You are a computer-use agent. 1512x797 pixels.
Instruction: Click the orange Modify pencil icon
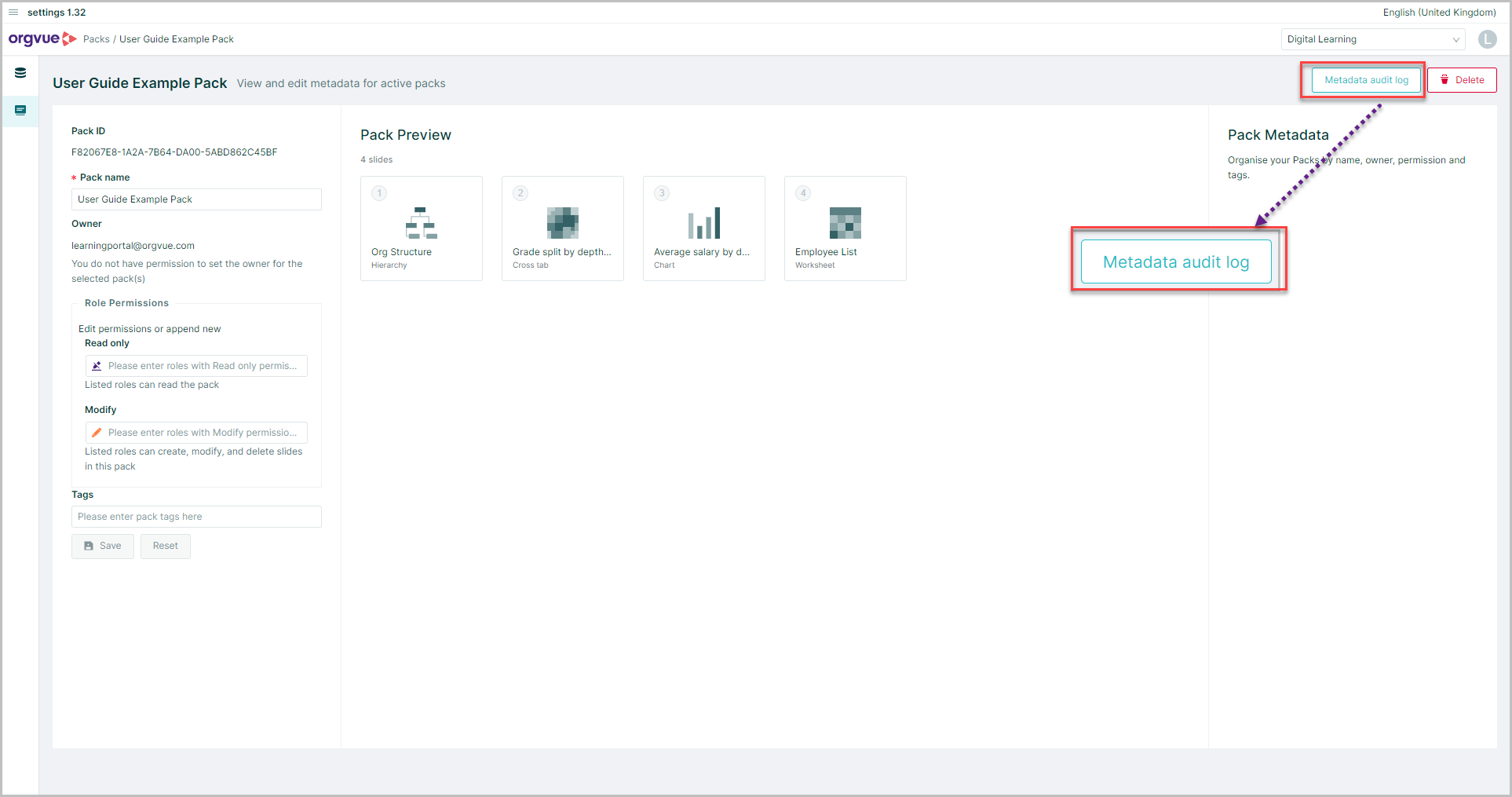coord(96,432)
